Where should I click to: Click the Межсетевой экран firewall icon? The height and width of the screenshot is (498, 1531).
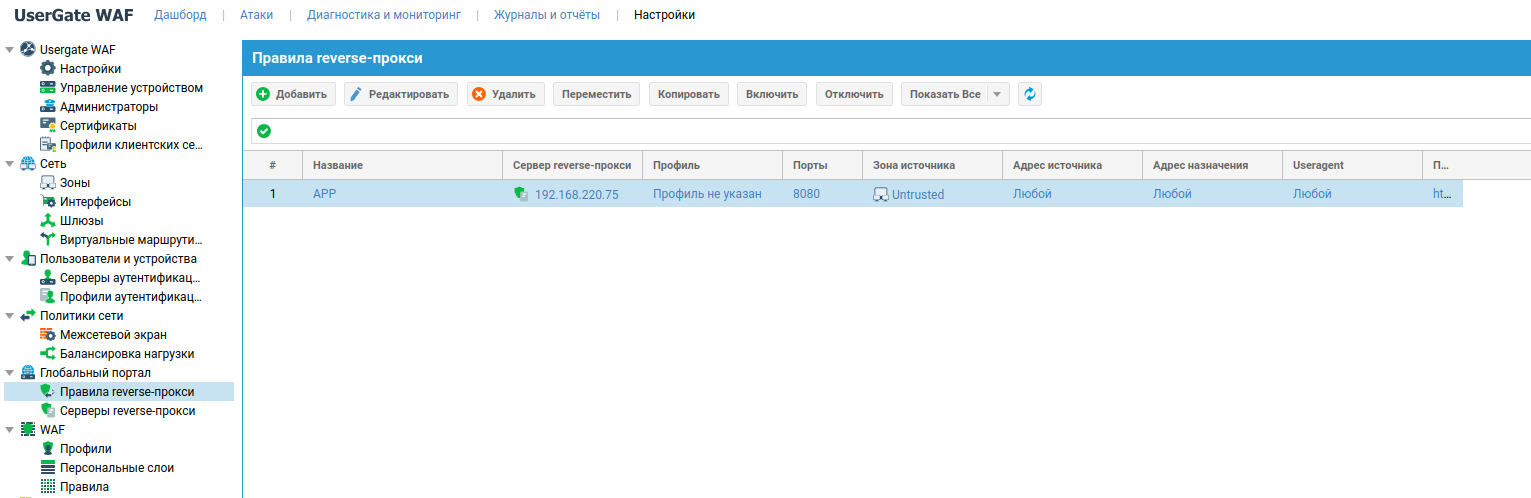pos(47,335)
